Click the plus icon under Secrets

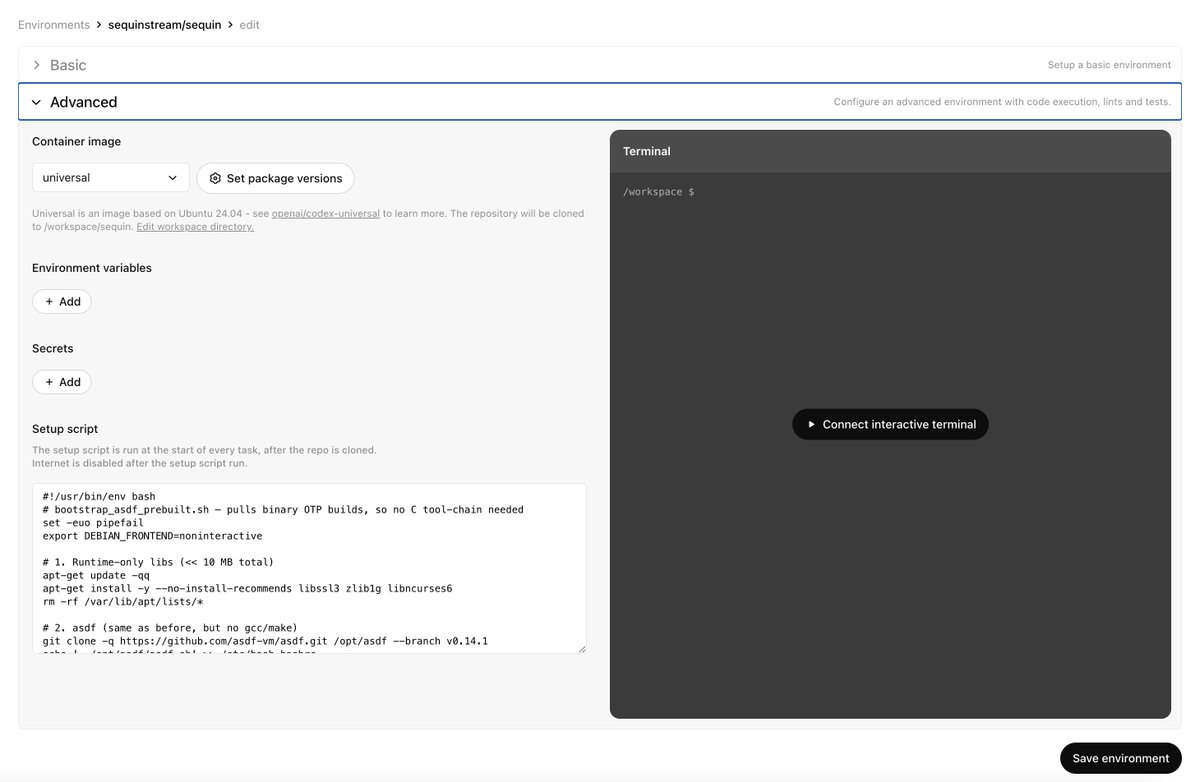tap(50, 381)
